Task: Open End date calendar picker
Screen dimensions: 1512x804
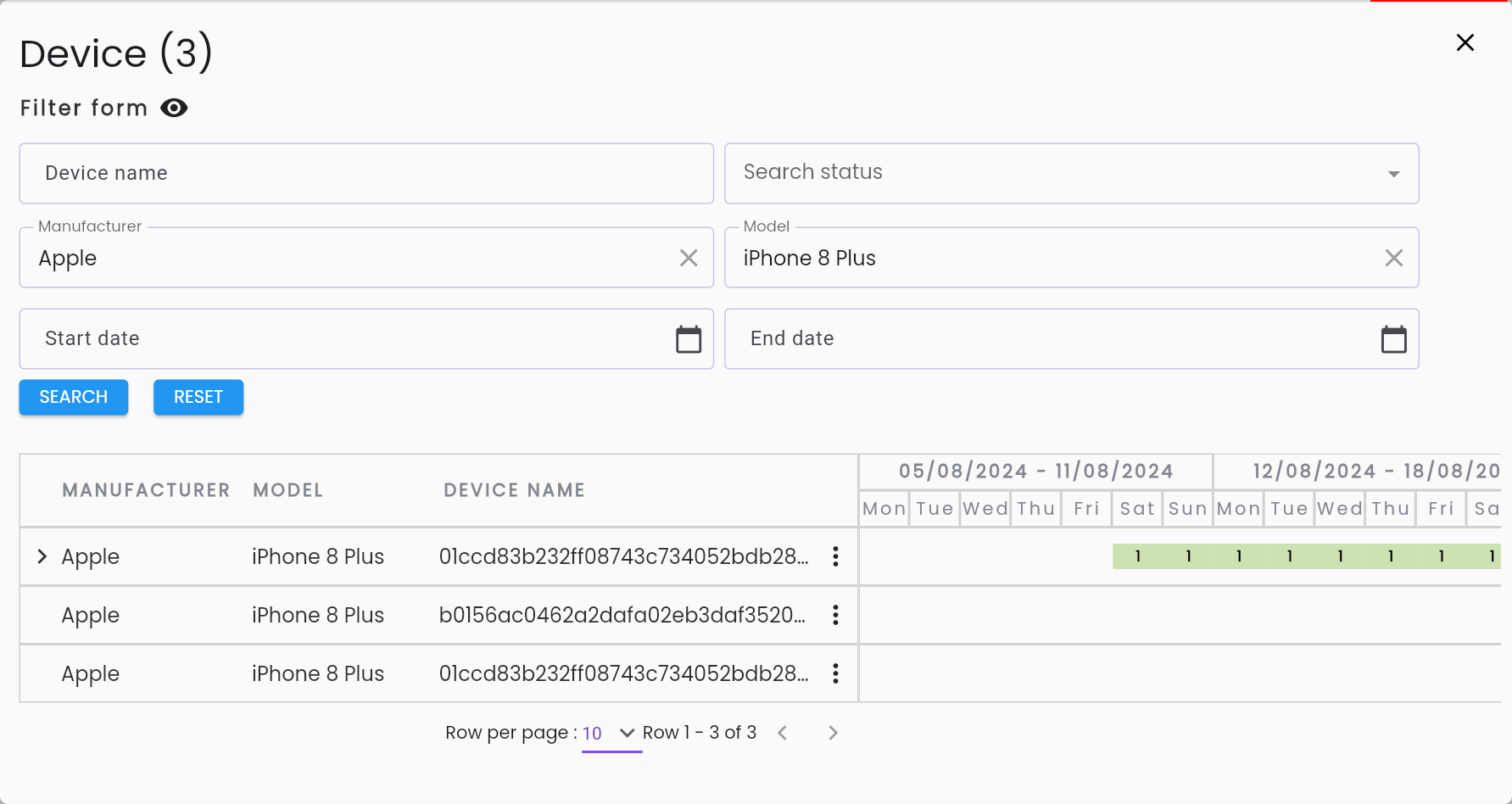Action: click(1393, 339)
